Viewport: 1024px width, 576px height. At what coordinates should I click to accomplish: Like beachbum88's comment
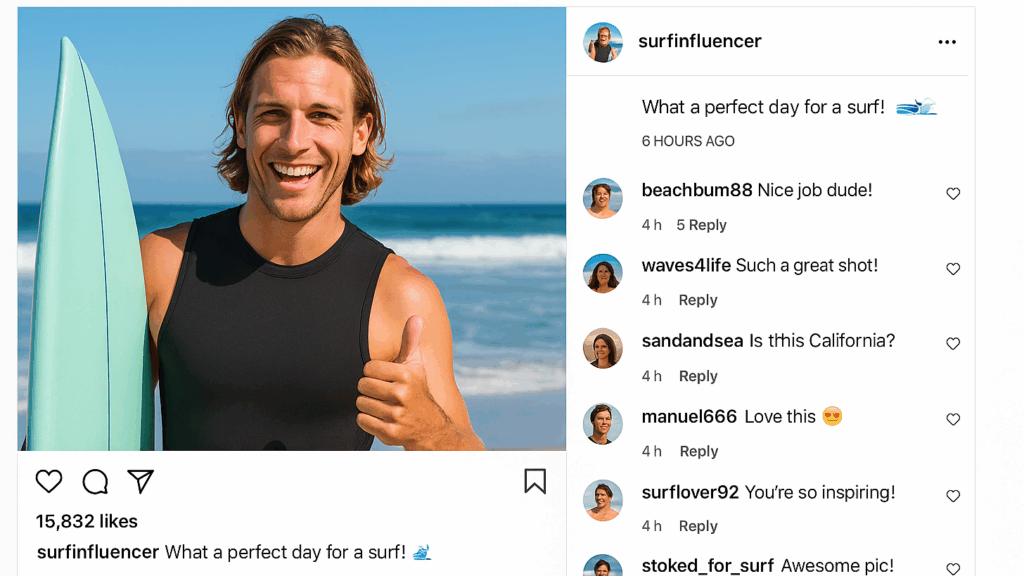tap(953, 194)
